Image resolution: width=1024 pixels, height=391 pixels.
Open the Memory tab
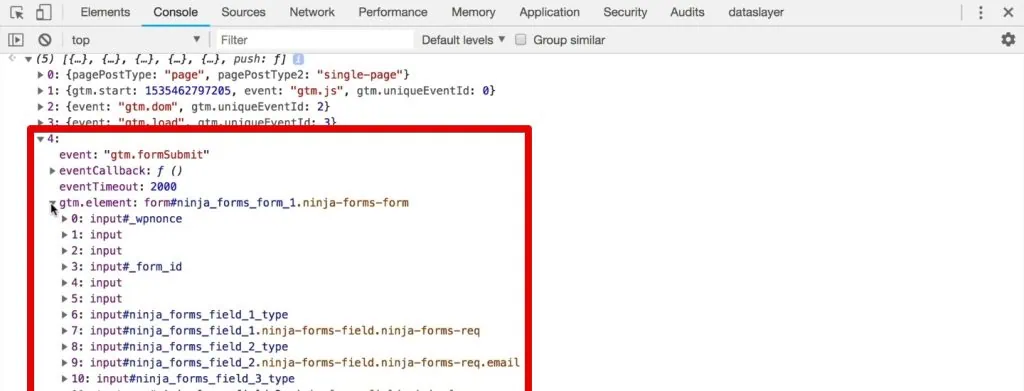pyautogui.click(x=473, y=12)
